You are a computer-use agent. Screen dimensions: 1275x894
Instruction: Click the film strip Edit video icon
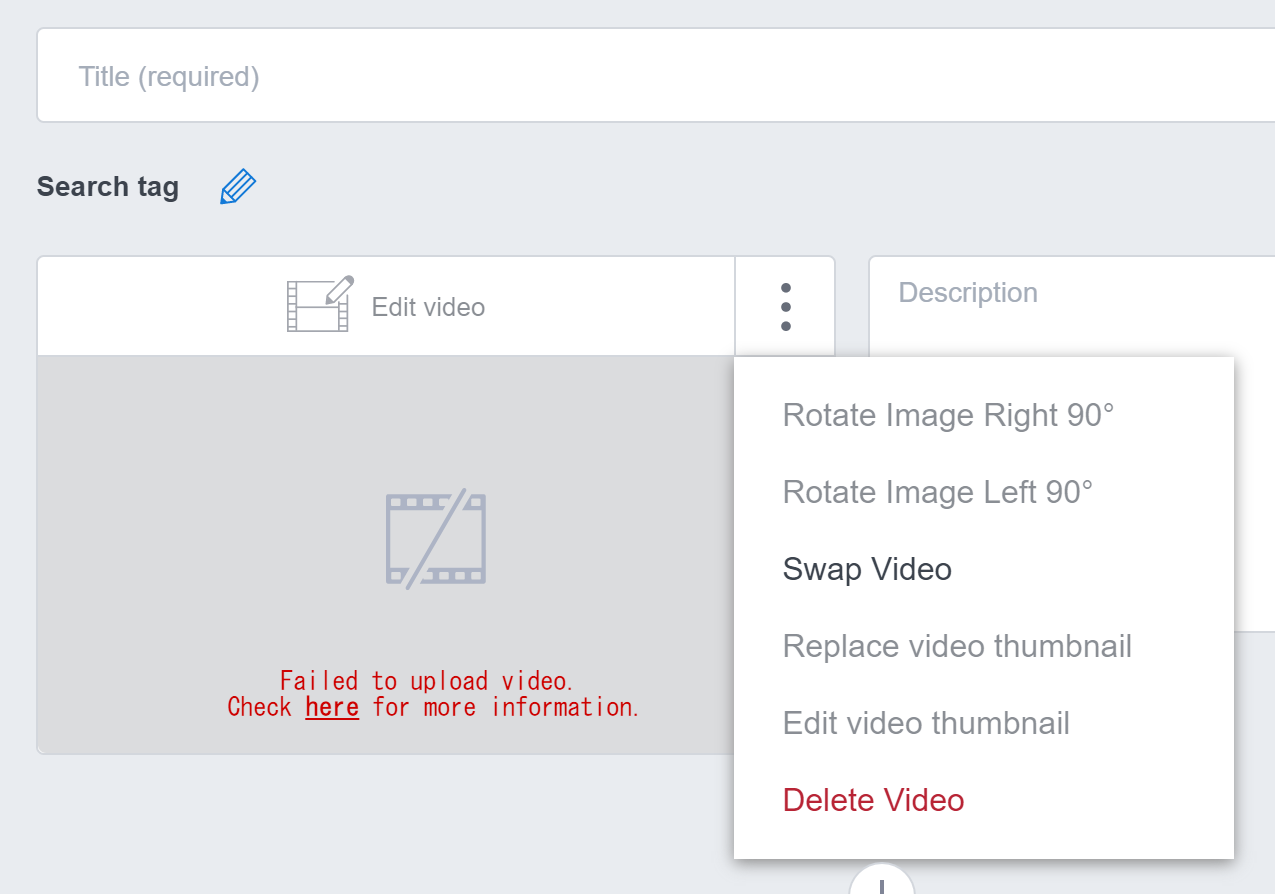[319, 305]
